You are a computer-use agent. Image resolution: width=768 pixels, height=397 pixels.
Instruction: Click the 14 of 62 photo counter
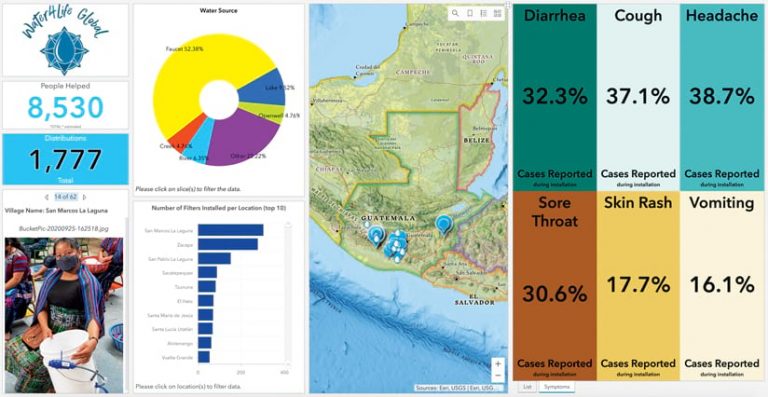[65, 197]
